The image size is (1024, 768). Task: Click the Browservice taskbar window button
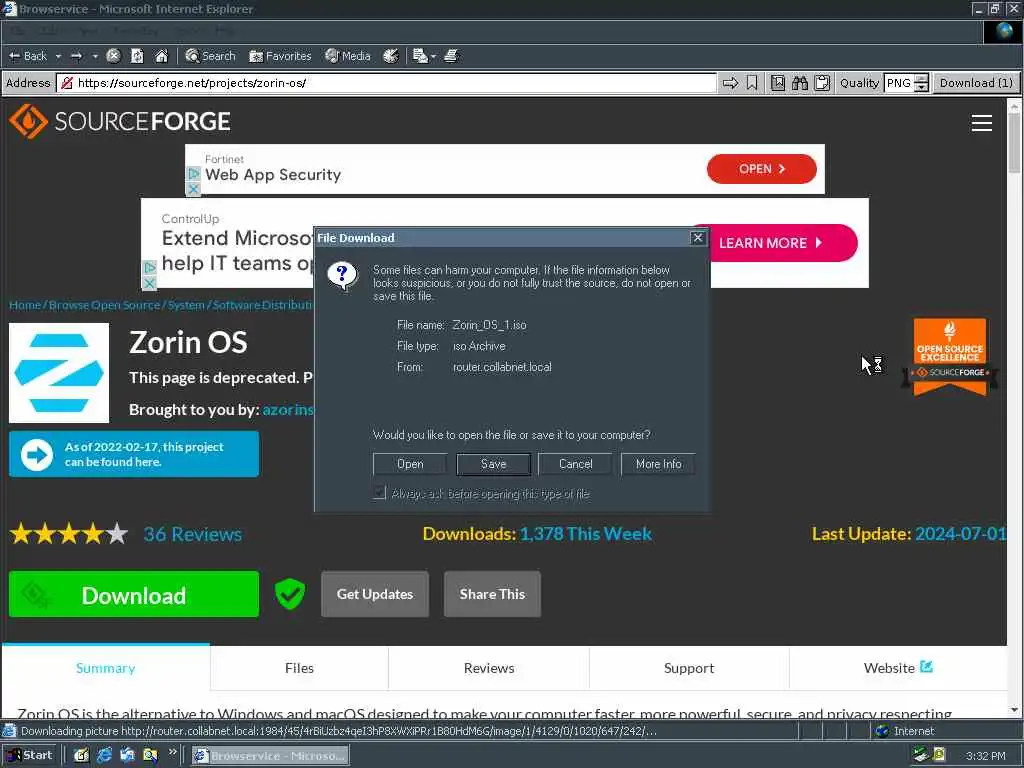(x=270, y=756)
